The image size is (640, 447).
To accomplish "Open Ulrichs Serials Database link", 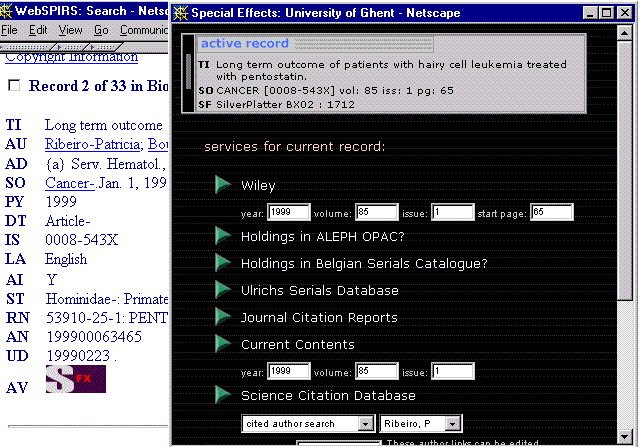I will point(320,291).
